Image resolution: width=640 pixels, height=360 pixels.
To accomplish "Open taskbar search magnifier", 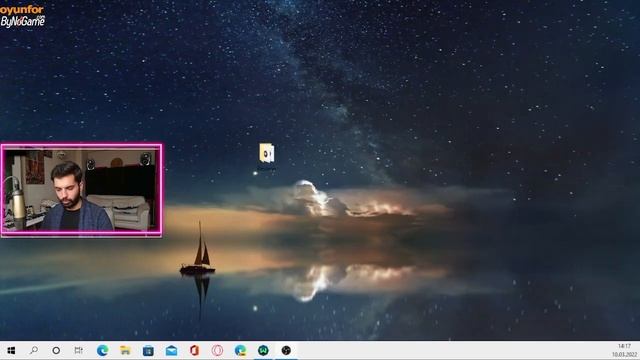I will (34, 350).
